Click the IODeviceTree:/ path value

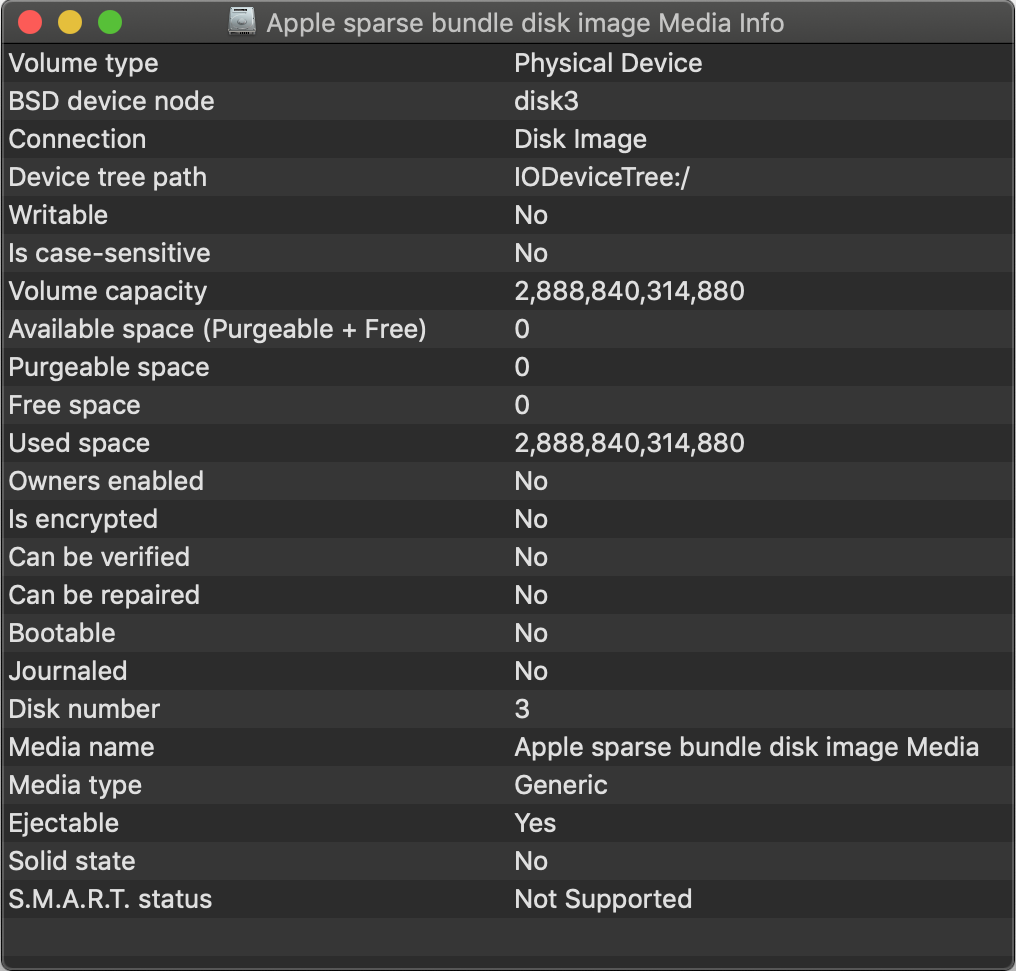pos(602,177)
